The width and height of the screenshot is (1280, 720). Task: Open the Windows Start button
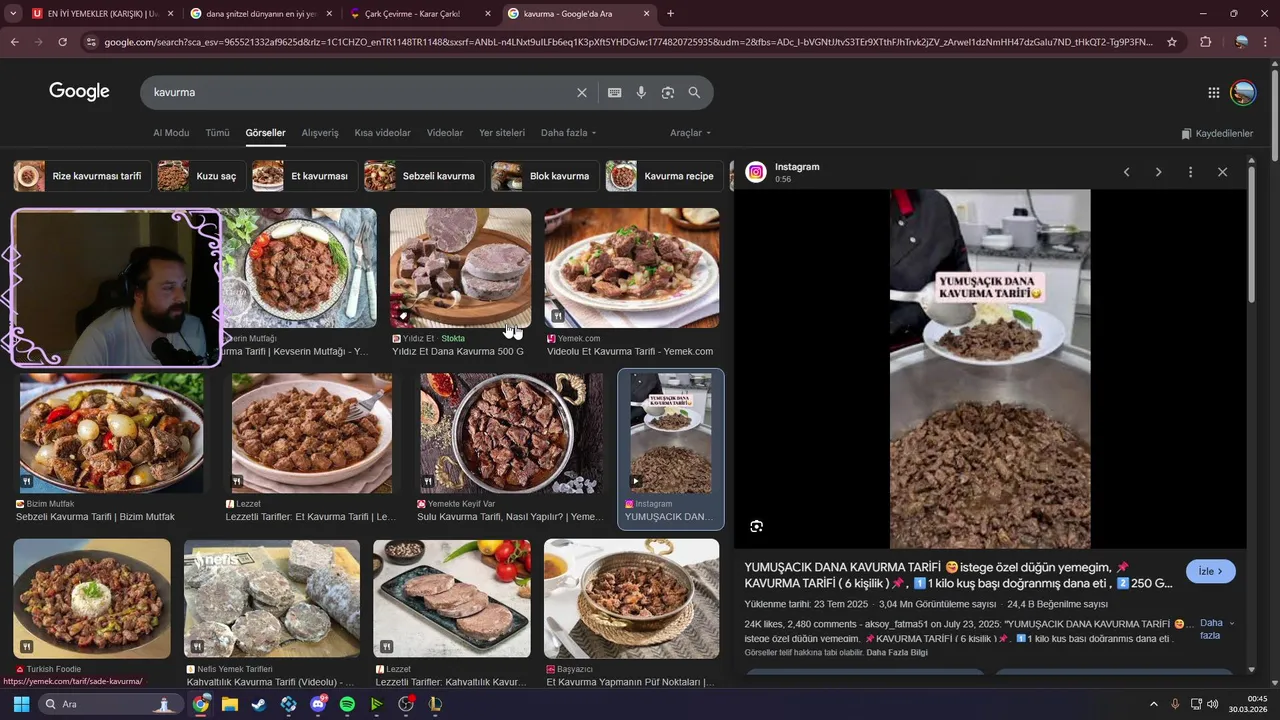tap(21, 704)
